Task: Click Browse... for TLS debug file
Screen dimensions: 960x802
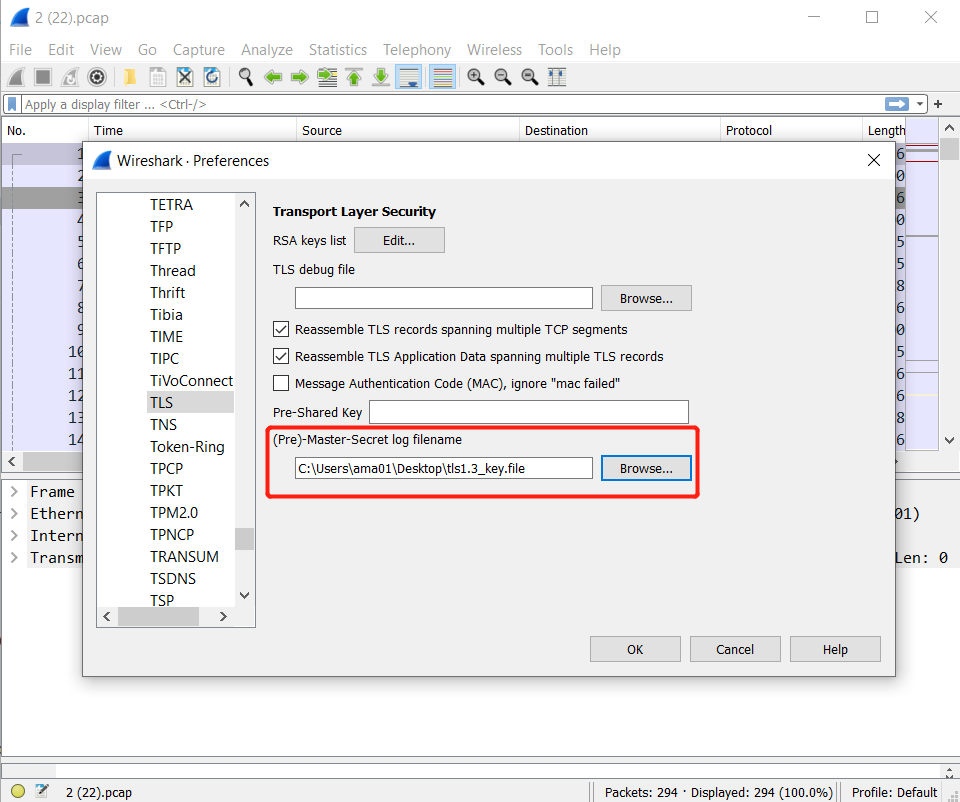Action: click(646, 298)
